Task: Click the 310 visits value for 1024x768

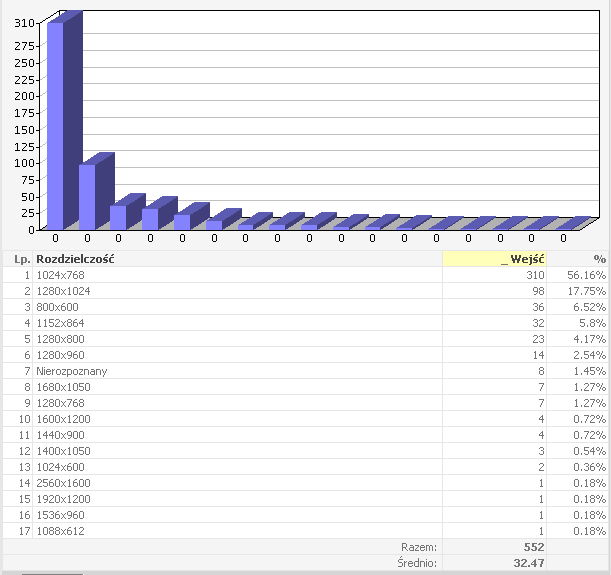Action: tap(535, 275)
